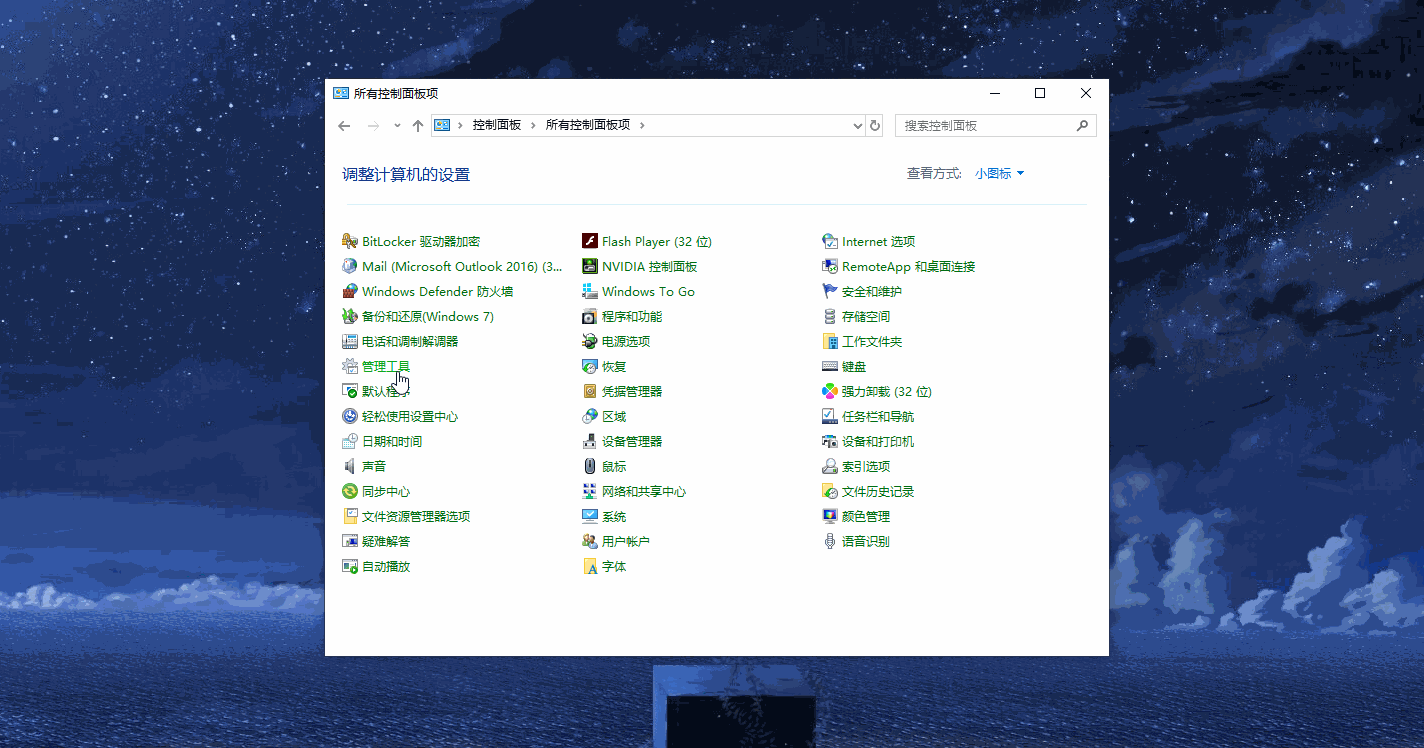
Task: Click the 文件历史记录 link
Action: tap(878, 491)
